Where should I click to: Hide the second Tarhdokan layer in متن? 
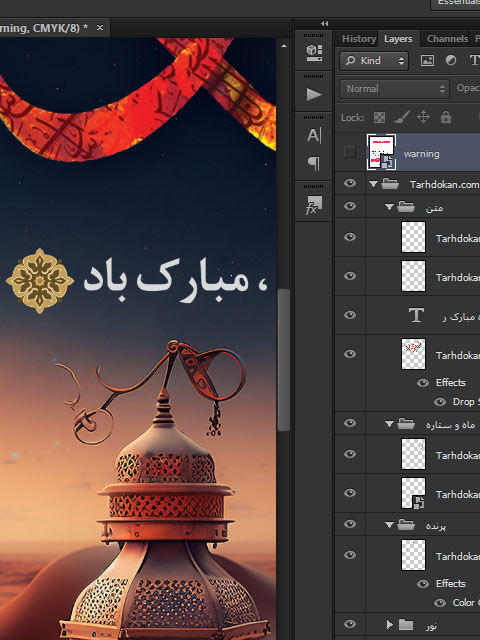350,276
